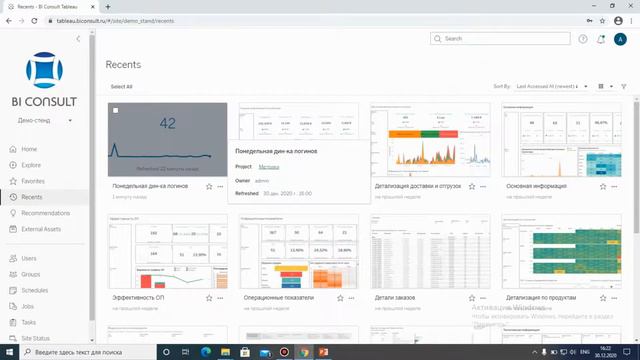640x360 pixels.
Task: Favorite Понедельная дин-ка логинов with star
Action: click(x=209, y=187)
